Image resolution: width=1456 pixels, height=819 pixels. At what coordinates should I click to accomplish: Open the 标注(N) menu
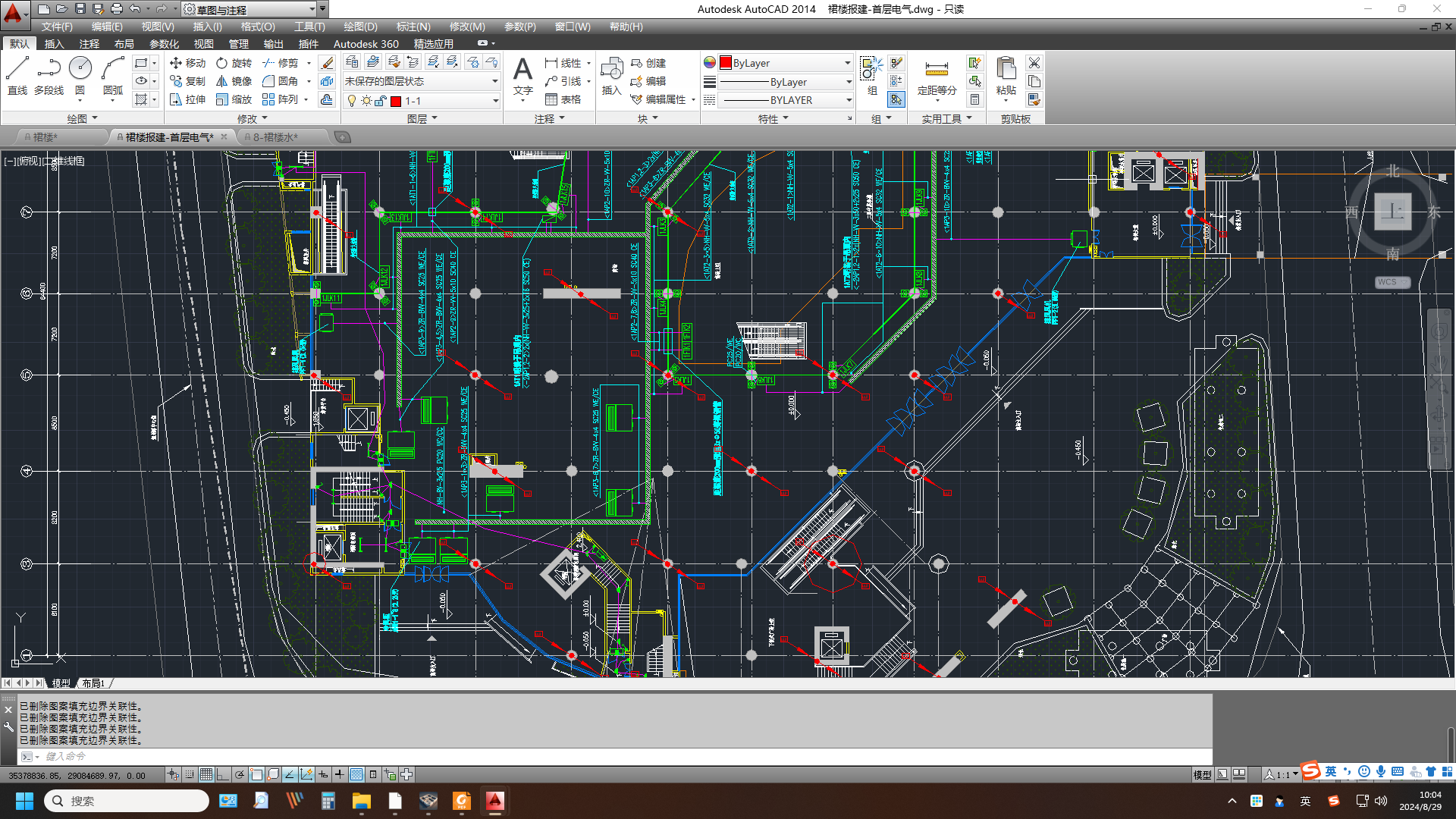[413, 27]
